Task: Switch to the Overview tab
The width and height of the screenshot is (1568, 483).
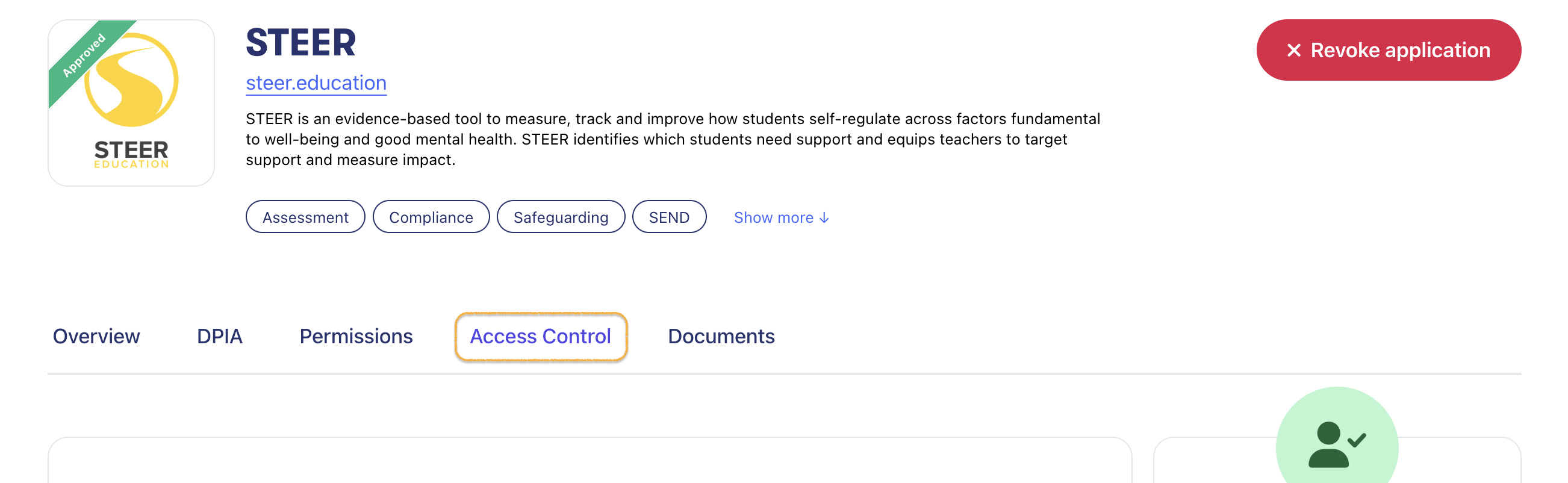Action: pyautogui.click(x=96, y=336)
